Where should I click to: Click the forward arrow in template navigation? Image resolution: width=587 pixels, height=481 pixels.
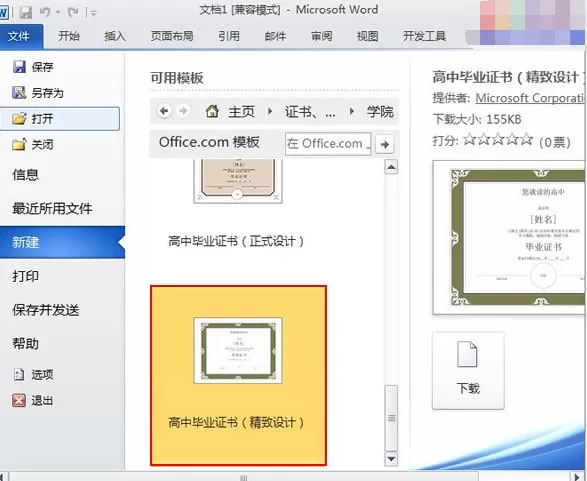183,111
